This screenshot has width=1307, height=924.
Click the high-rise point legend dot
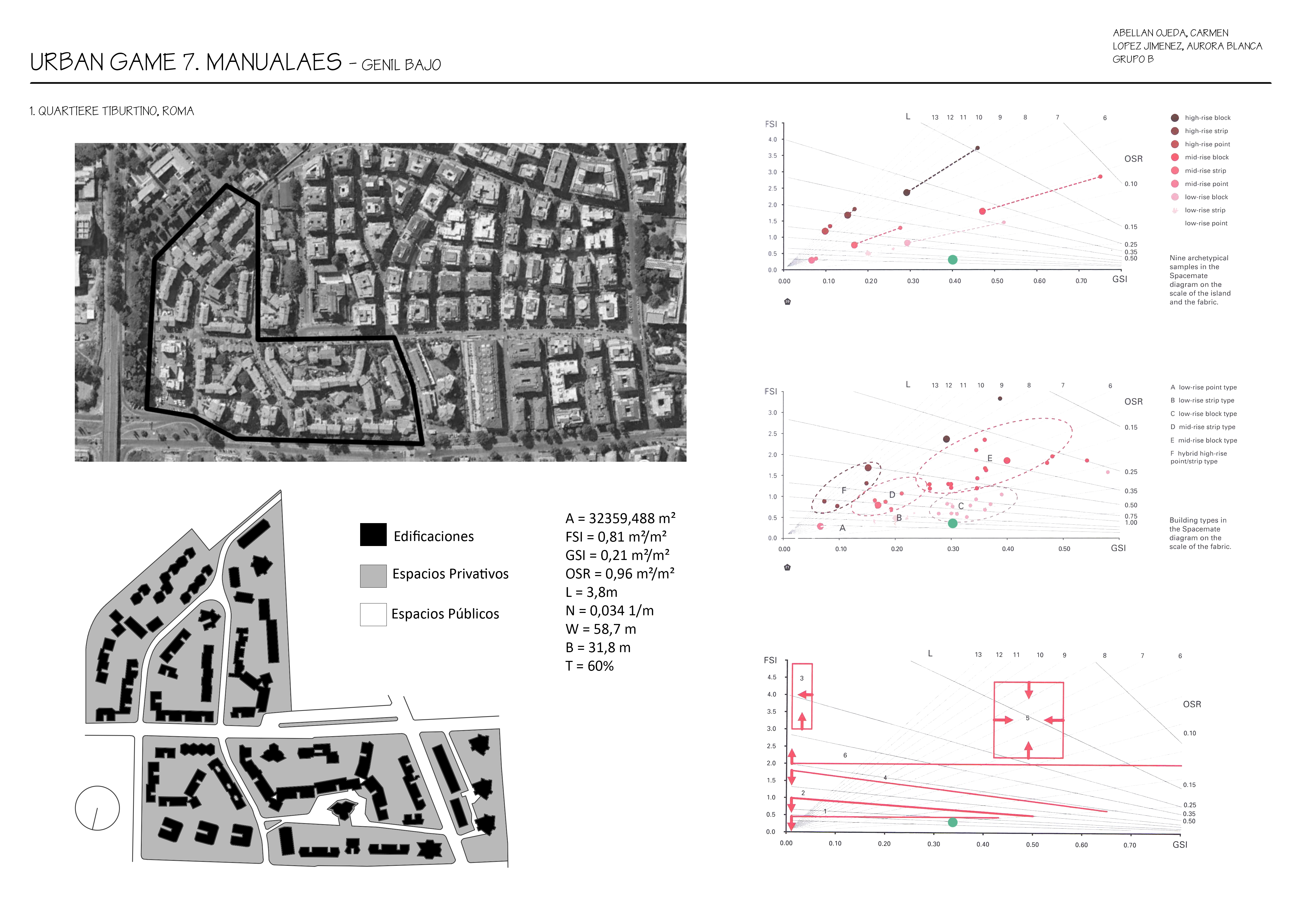[1174, 144]
